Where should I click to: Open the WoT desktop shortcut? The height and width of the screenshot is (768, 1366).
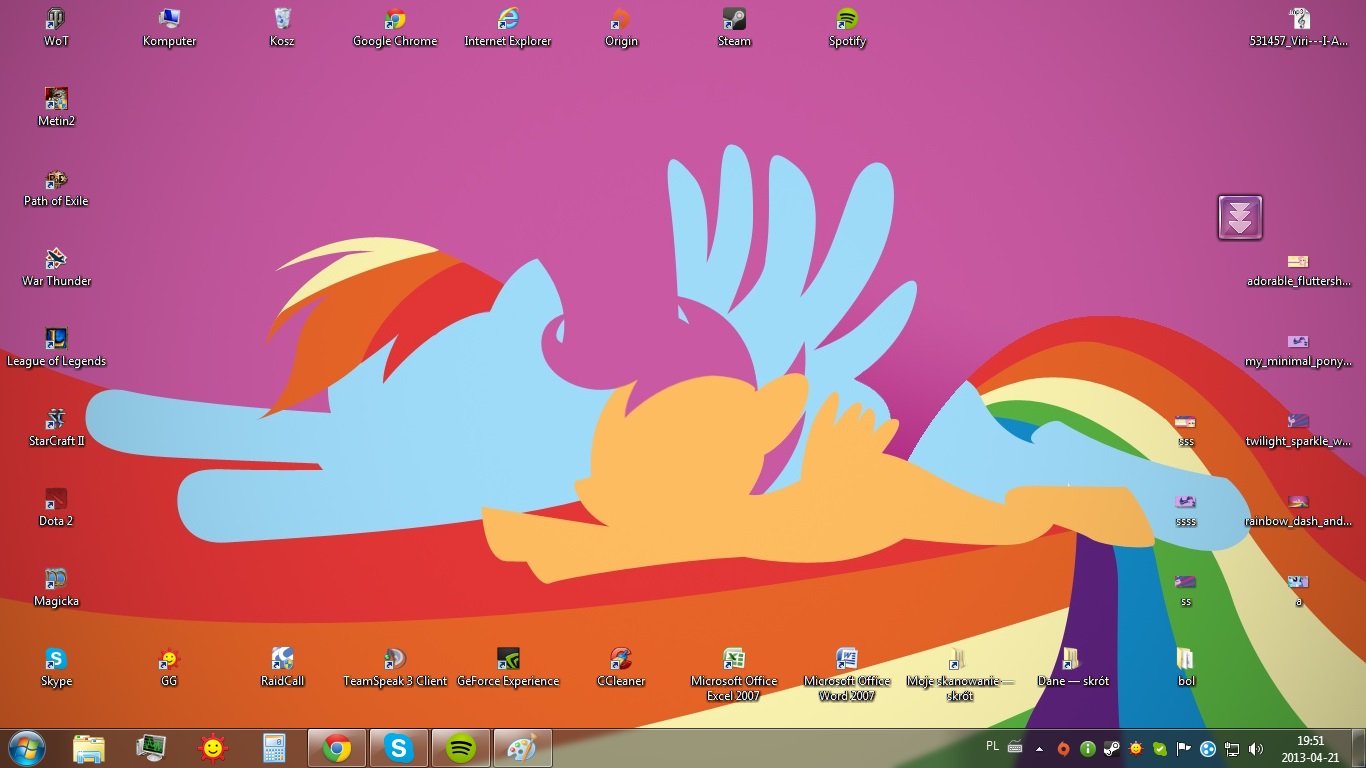tap(56, 28)
